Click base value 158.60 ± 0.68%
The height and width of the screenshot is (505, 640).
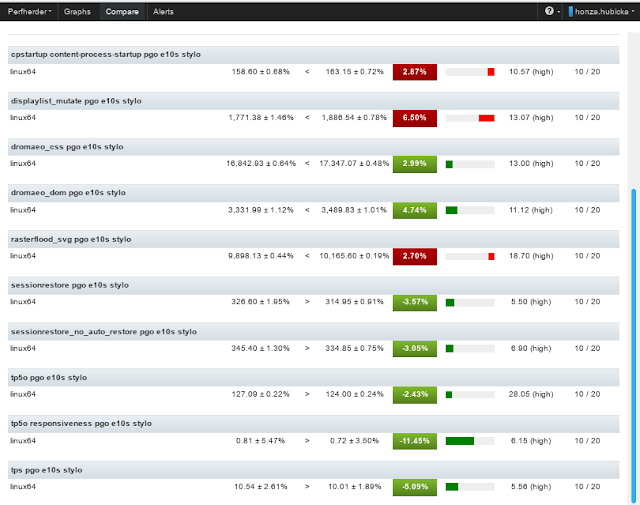pyautogui.click(x=260, y=72)
